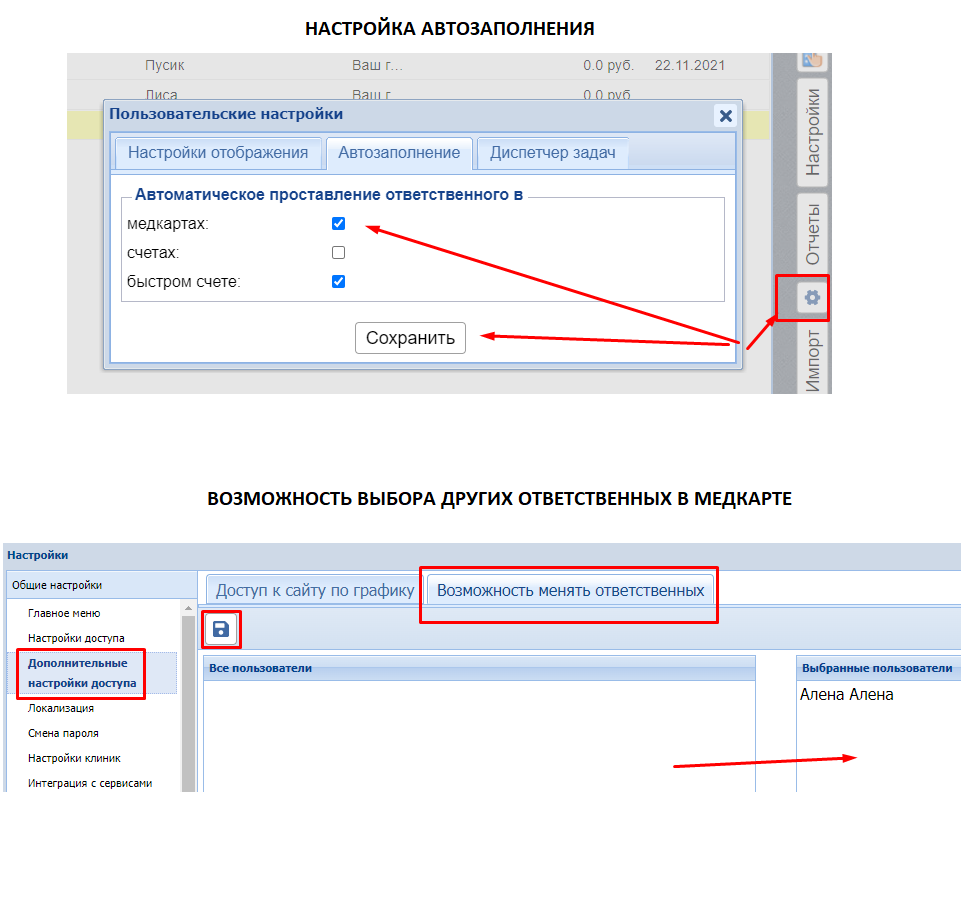Select Локализация in the settings tree
Screen dimensions: 975x915
(x=61, y=708)
